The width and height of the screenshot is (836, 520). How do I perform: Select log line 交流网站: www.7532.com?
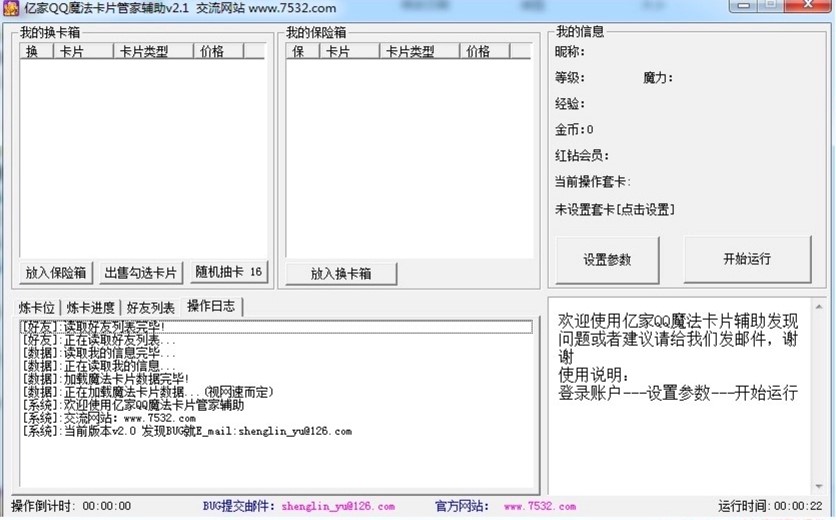point(276,418)
